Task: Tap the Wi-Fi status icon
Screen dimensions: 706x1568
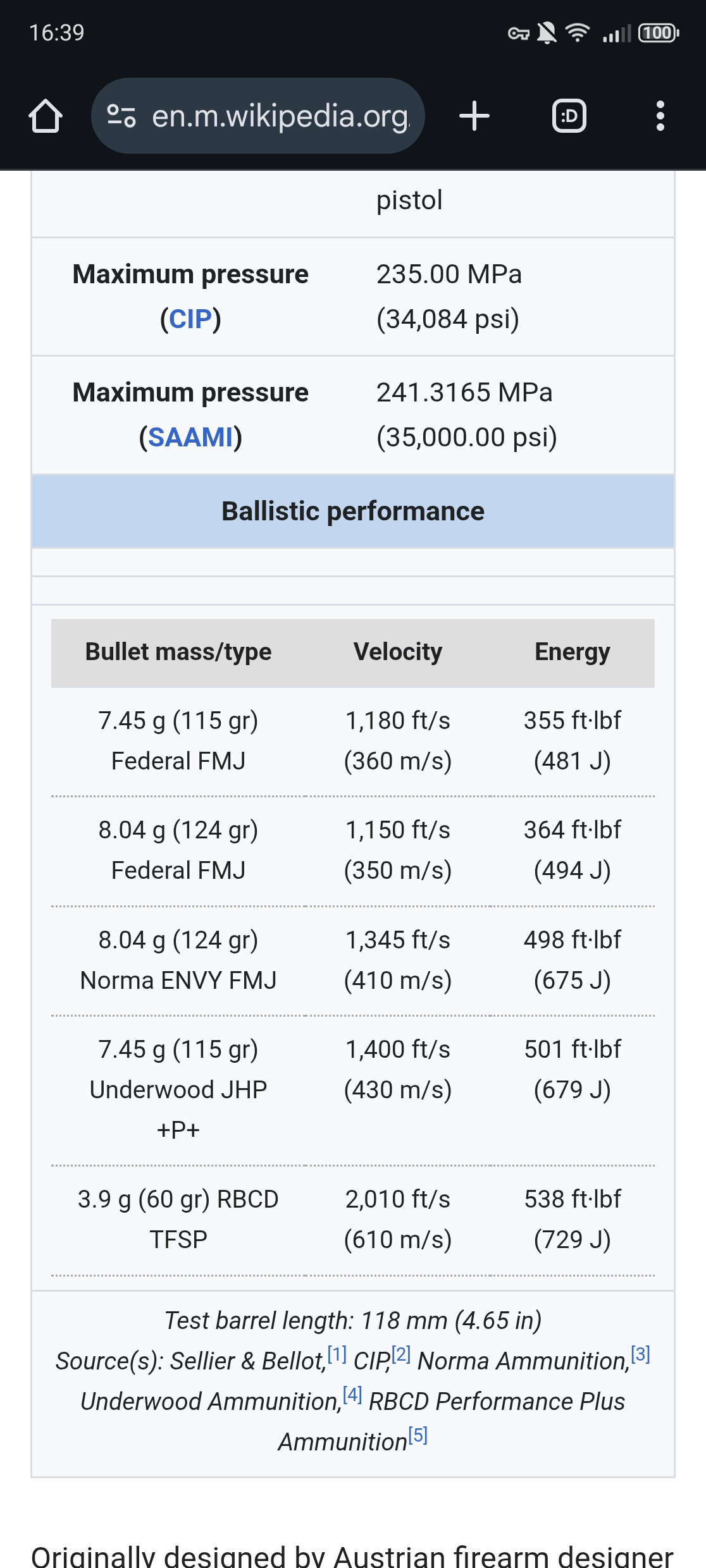Action: coord(577,32)
